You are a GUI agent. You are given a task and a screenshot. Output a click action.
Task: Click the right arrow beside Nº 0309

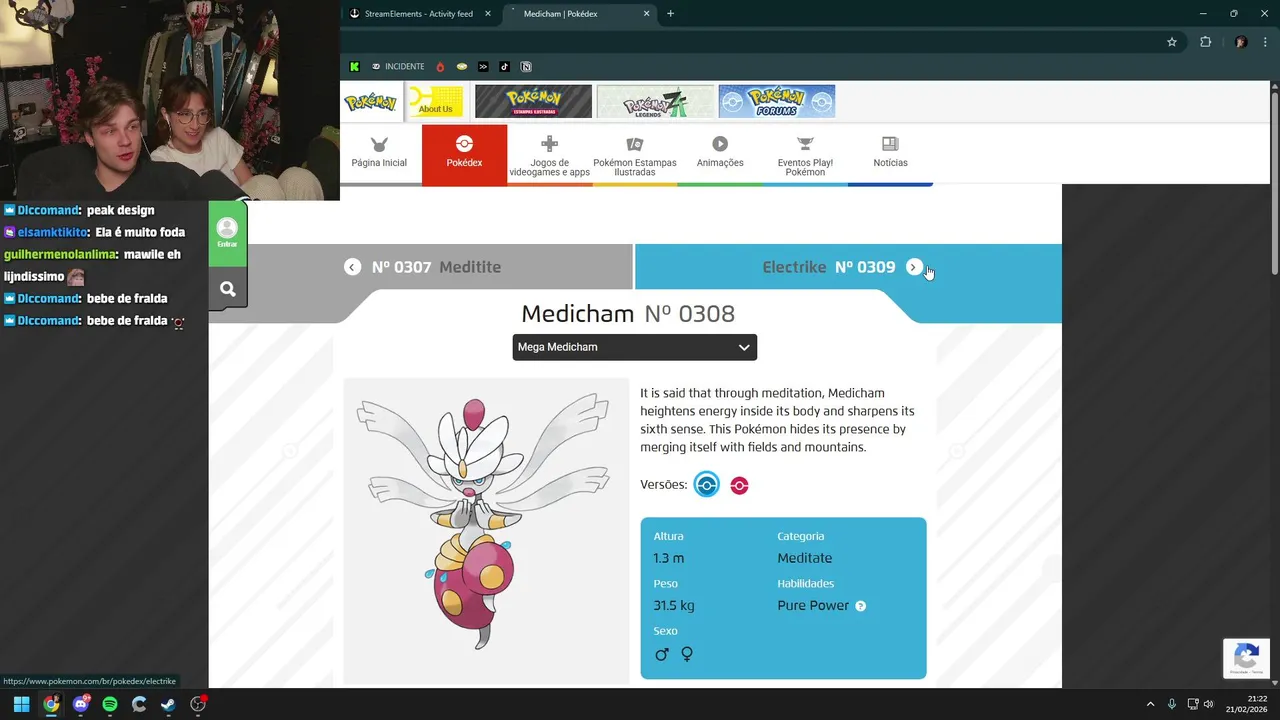[914, 267]
